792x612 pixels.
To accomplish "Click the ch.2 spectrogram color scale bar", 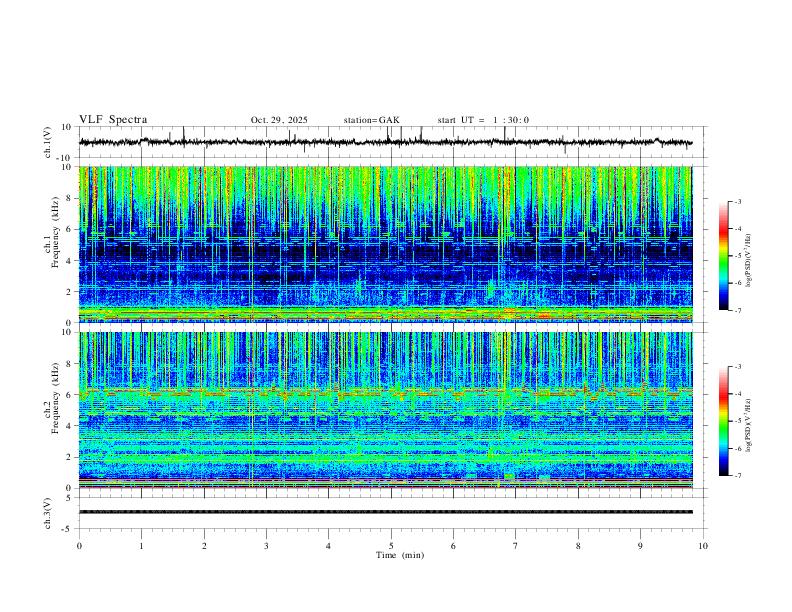I will tap(723, 421).
